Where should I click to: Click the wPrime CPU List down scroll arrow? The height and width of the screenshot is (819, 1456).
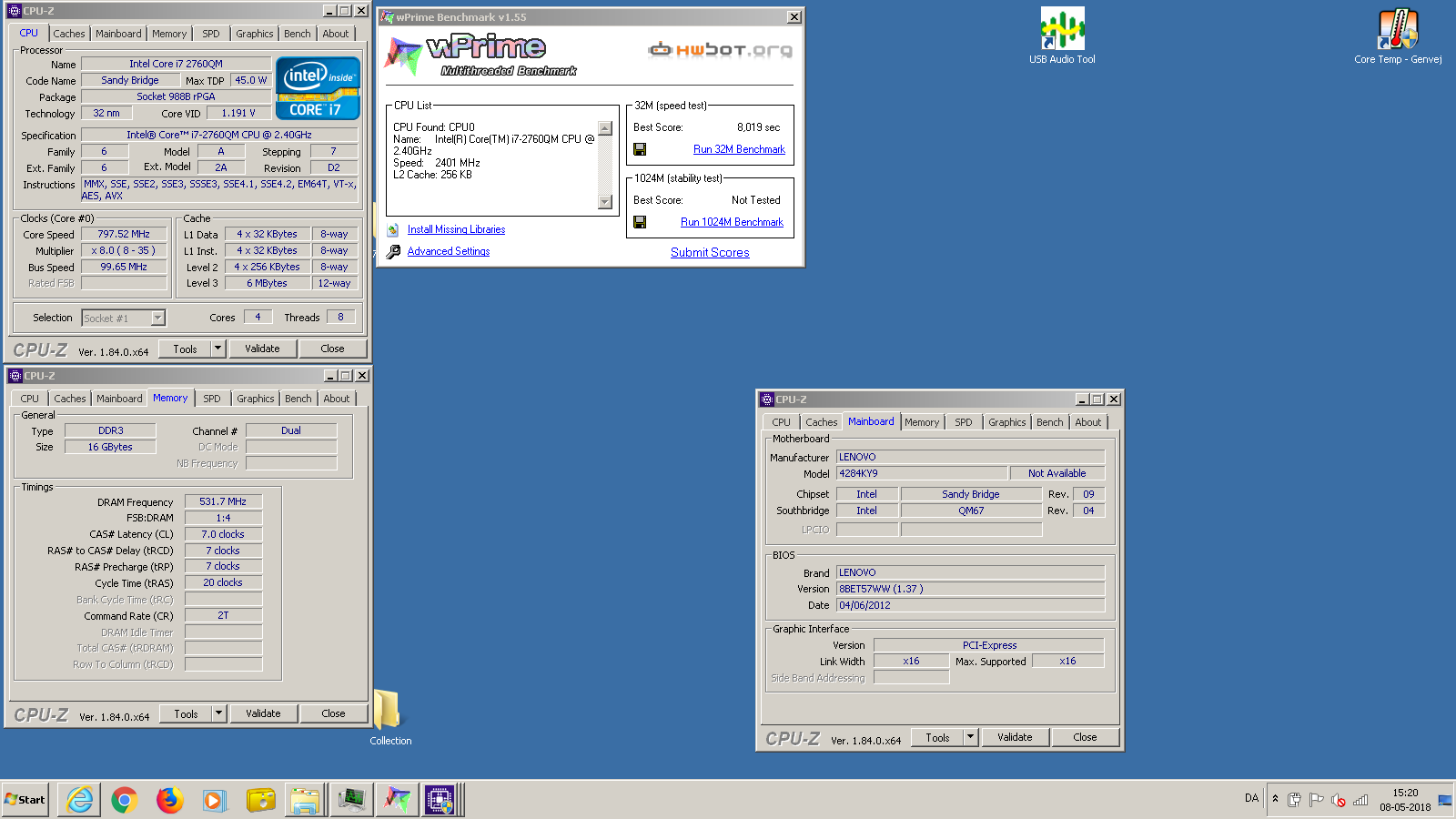pyautogui.click(x=605, y=202)
